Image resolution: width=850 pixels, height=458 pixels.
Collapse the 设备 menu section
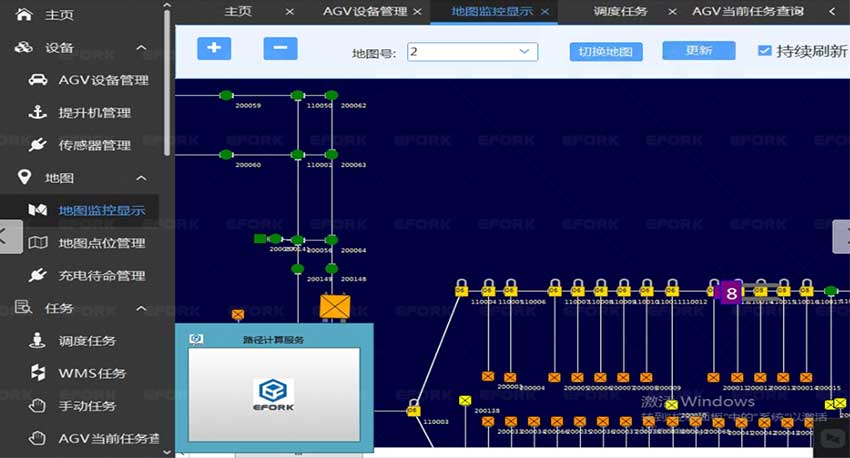point(141,48)
